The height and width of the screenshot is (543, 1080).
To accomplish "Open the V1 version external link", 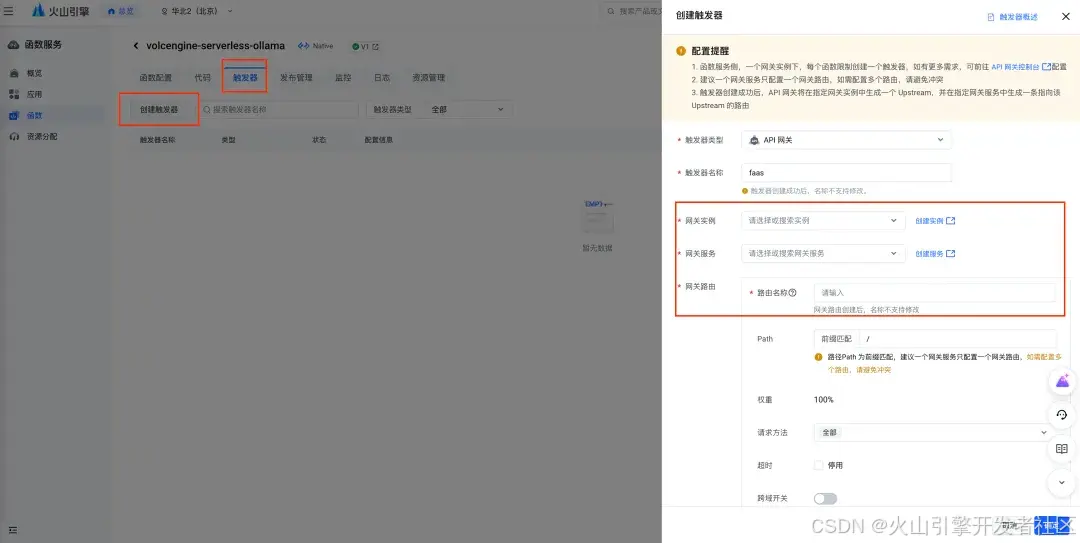I will [x=375, y=47].
